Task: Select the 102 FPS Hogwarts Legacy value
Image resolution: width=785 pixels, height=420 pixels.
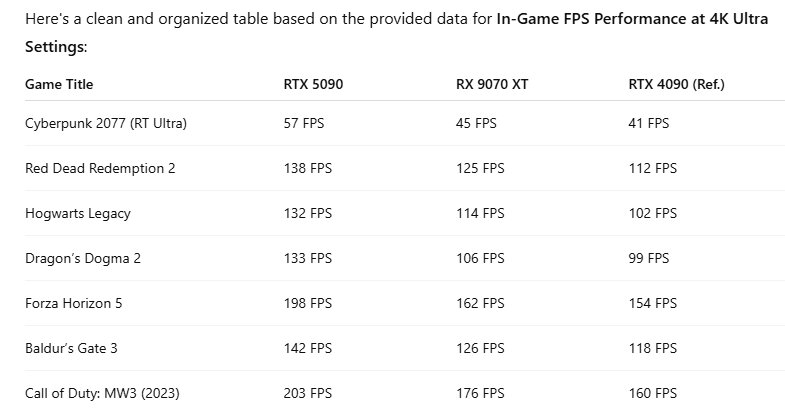Action: tap(652, 213)
